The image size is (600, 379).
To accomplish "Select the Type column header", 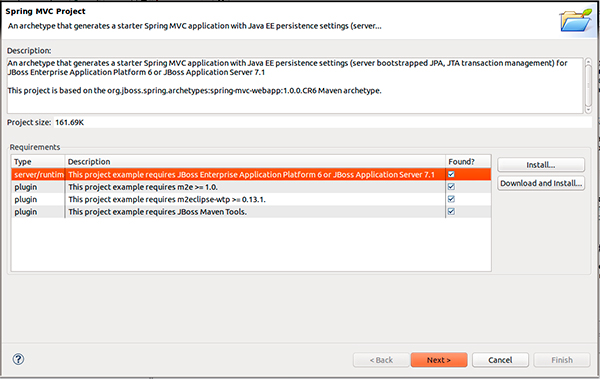I will click(x=38, y=162).
